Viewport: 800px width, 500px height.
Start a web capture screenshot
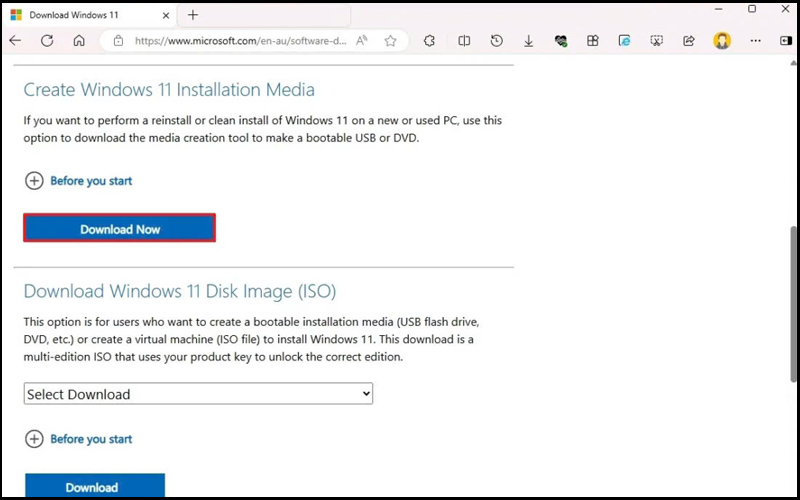(x=657, y=40)
